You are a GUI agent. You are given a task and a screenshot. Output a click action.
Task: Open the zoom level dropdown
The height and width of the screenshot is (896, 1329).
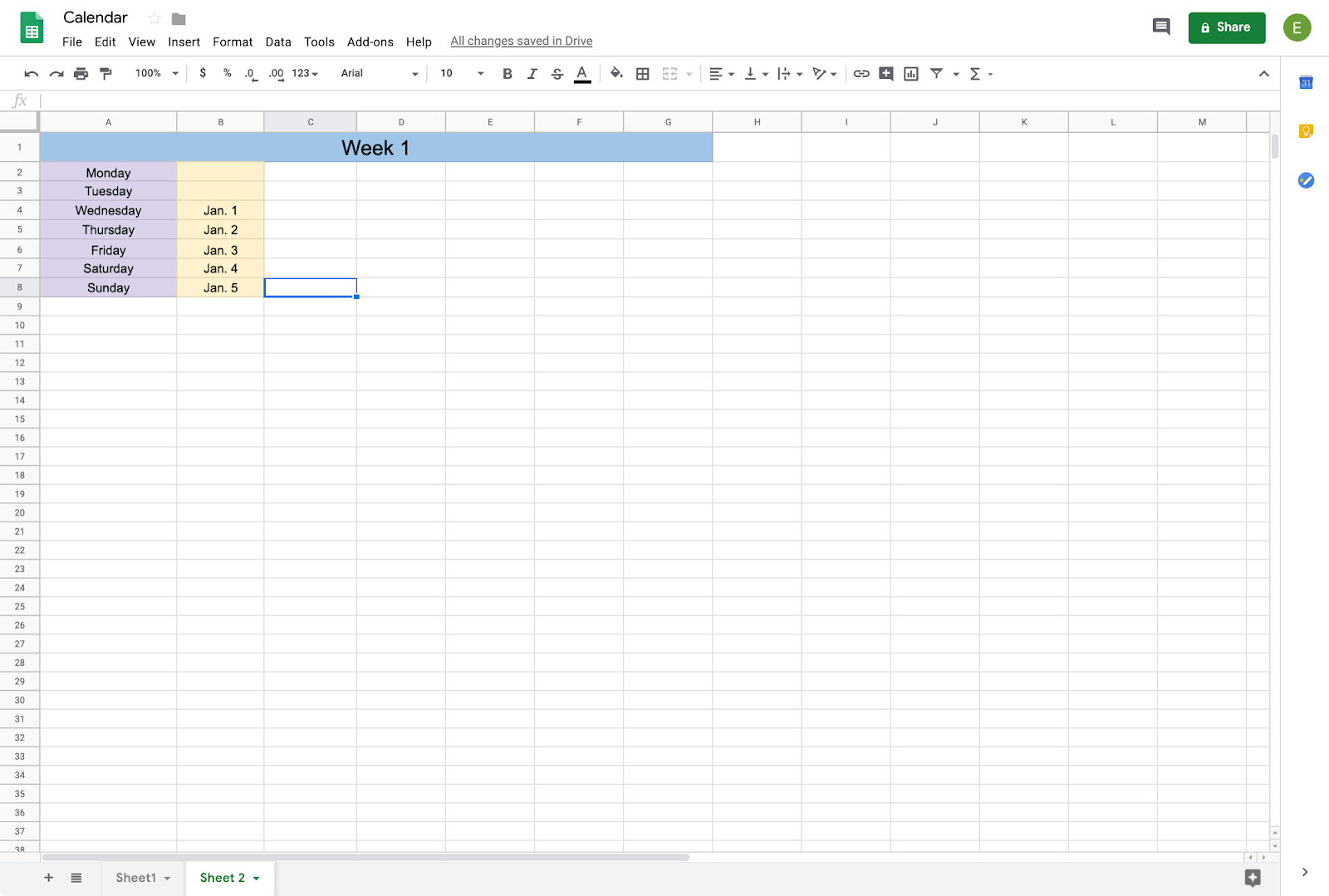[157, 73]
